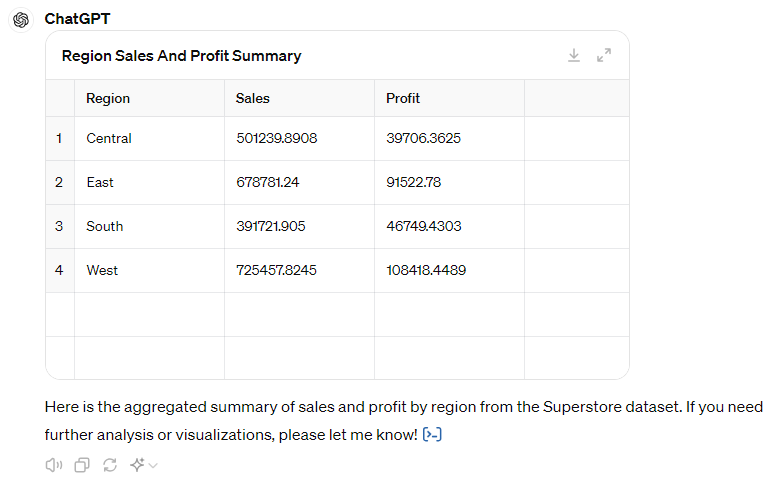Select the East region cell
This screenshot has width=777, height=492.
pyautogui.click(x=100, y=182)
